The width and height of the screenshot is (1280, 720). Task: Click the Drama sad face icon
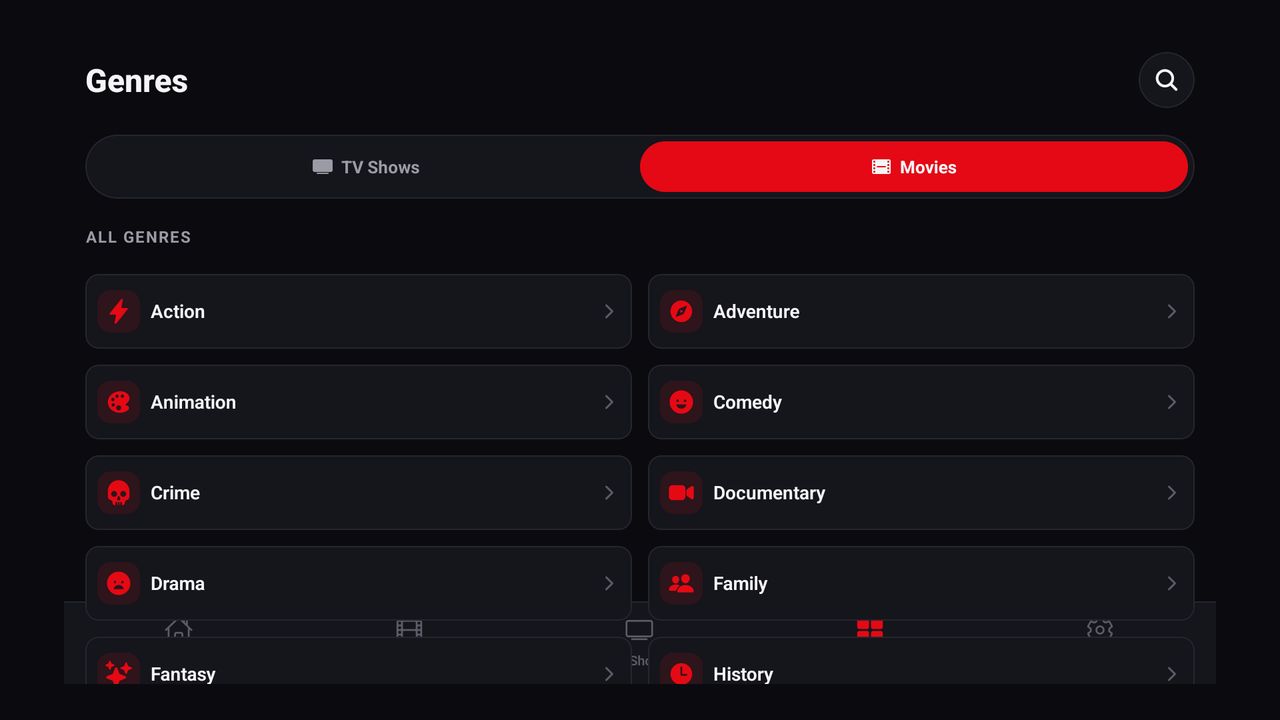pos(119,583)
